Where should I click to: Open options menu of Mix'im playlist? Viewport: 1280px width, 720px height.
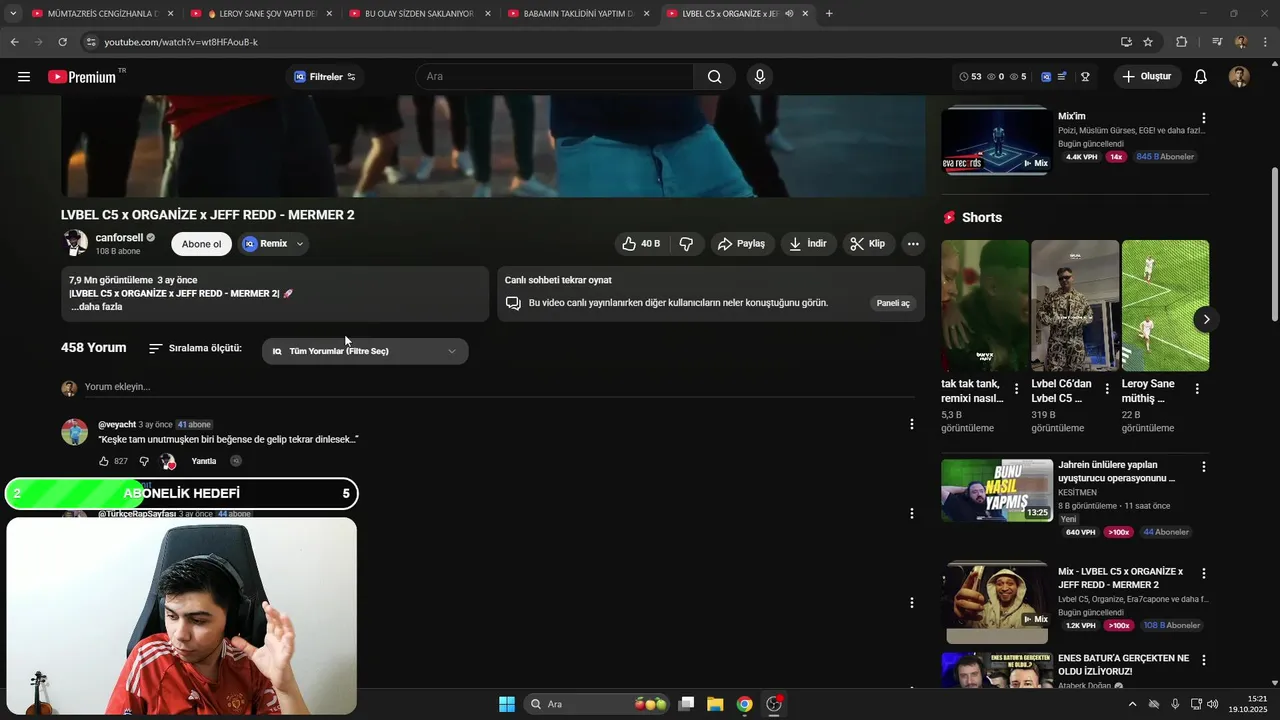[1203, 118]
